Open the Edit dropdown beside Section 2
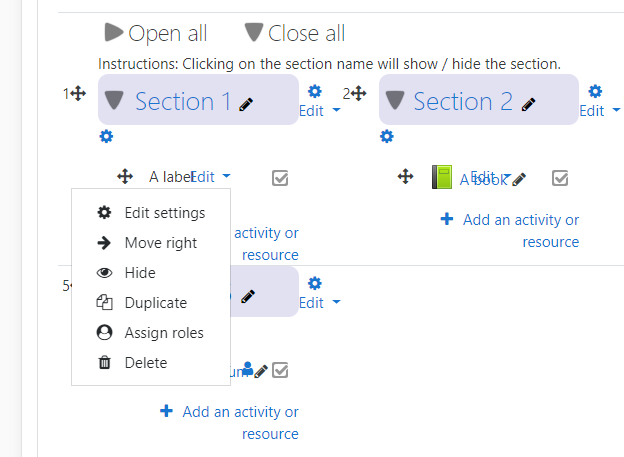This screenshot has height=457, width=624. pos(600,111)
